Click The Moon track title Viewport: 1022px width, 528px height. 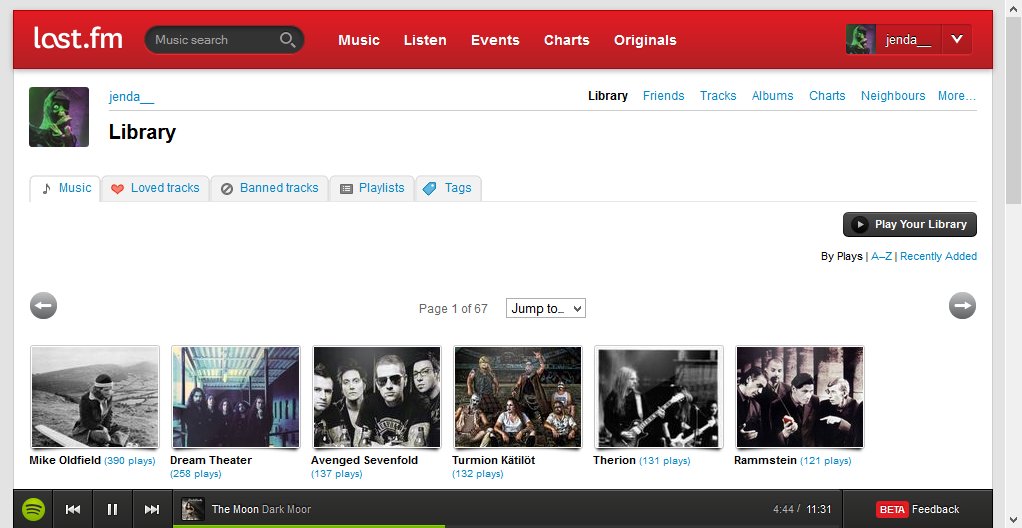[x=235, y=509]
